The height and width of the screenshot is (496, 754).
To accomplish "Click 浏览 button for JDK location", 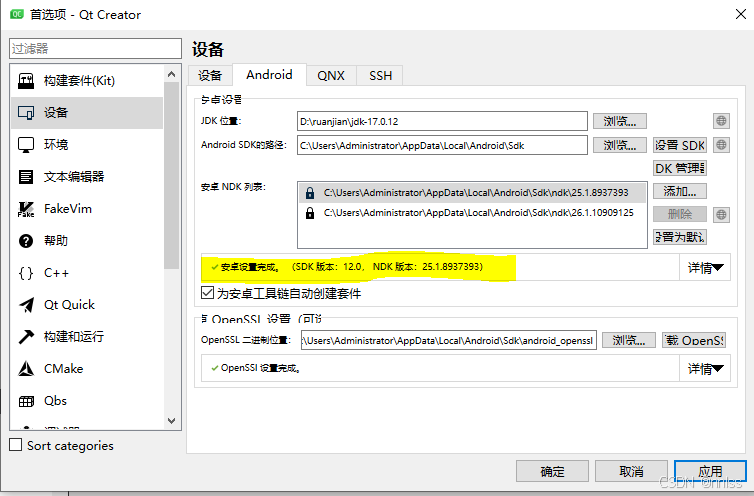I will pyautogui.click(x=620, y=121).
